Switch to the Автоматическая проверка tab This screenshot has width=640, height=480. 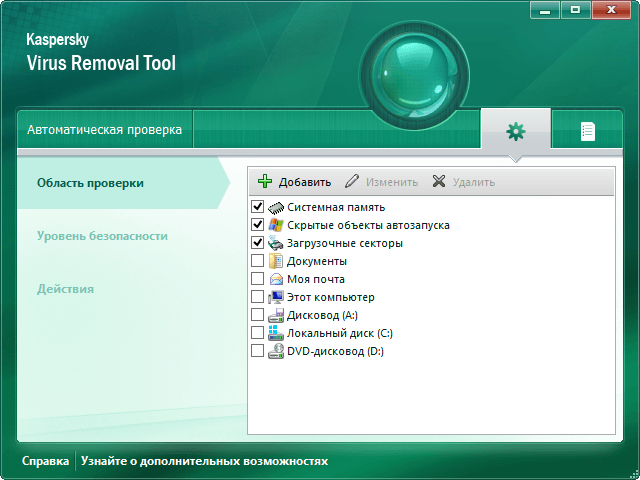click(104, 130)
